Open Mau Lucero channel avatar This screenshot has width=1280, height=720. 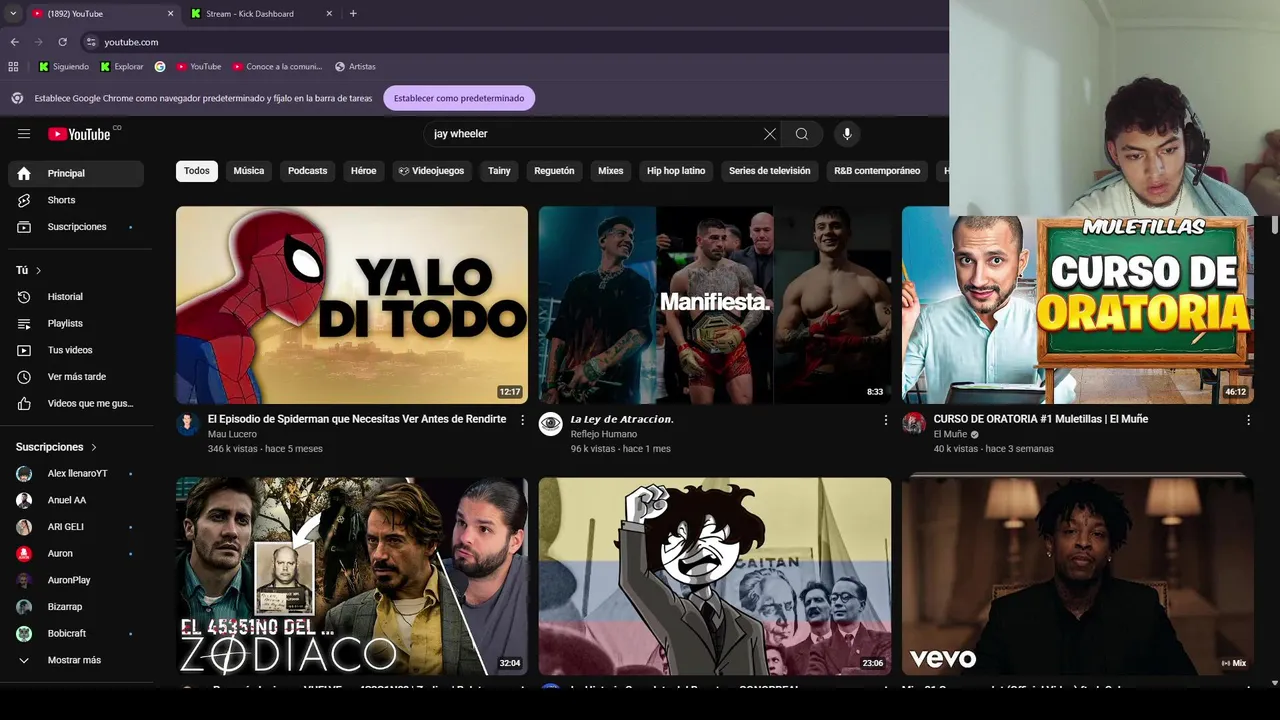188,424
